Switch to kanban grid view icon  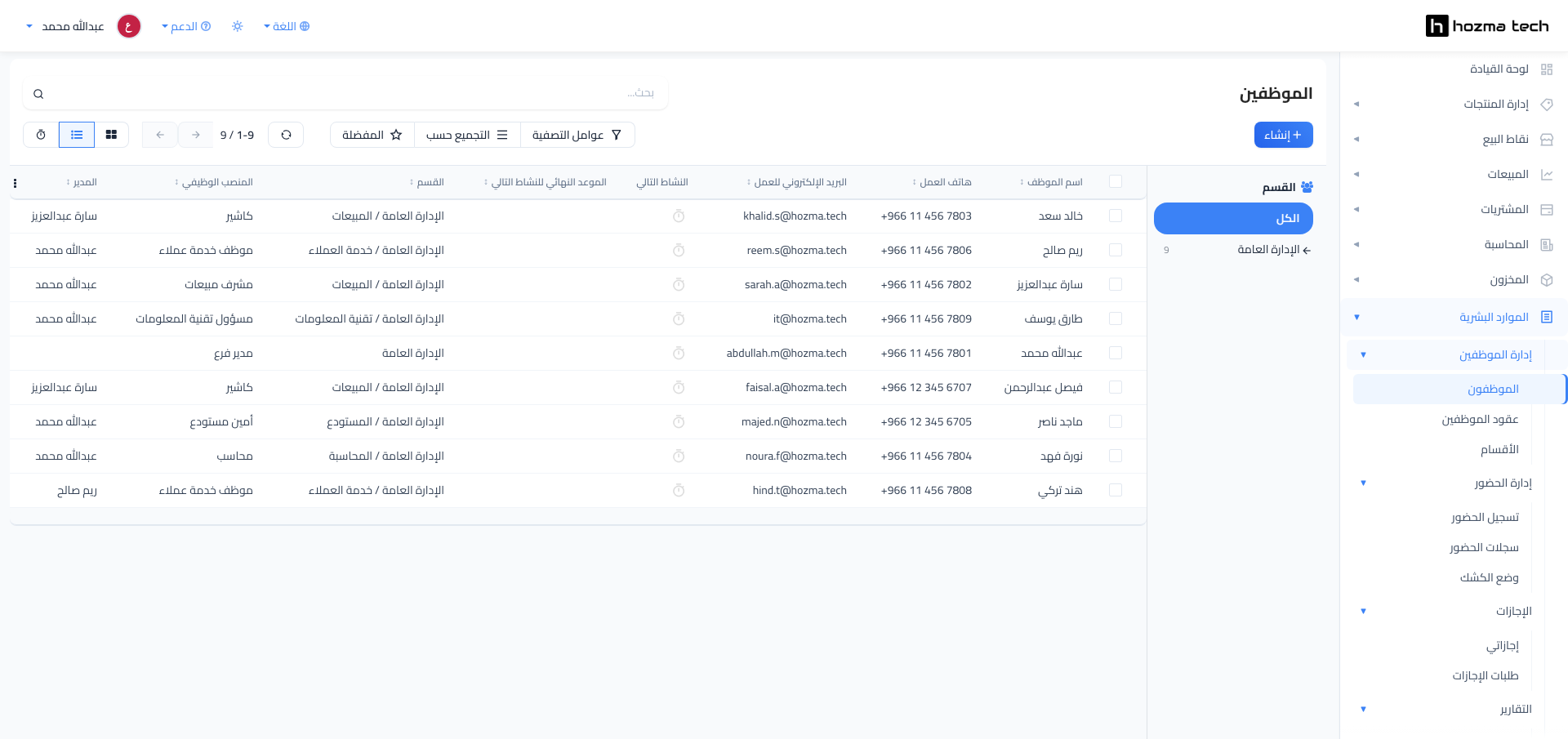tap(112, 135)
